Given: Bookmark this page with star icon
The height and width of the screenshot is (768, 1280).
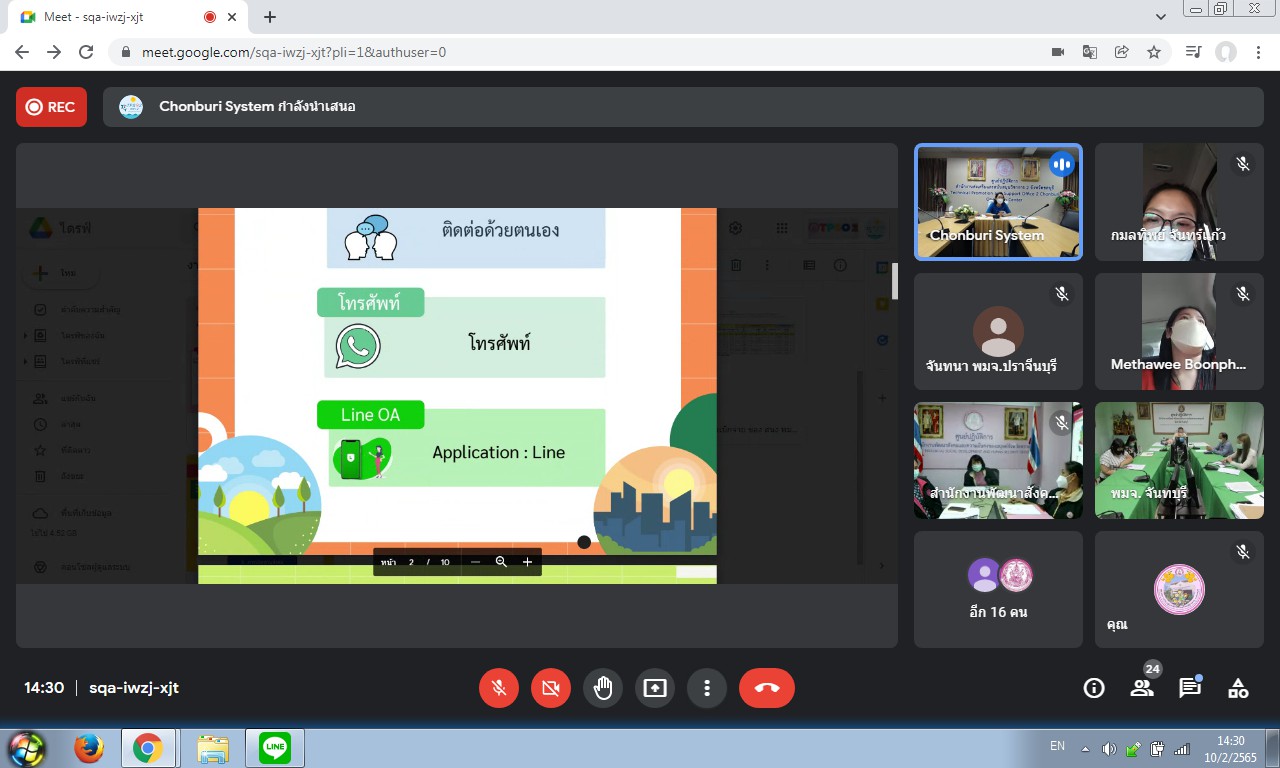Looking at the screenshot, I should [1154, 52].
